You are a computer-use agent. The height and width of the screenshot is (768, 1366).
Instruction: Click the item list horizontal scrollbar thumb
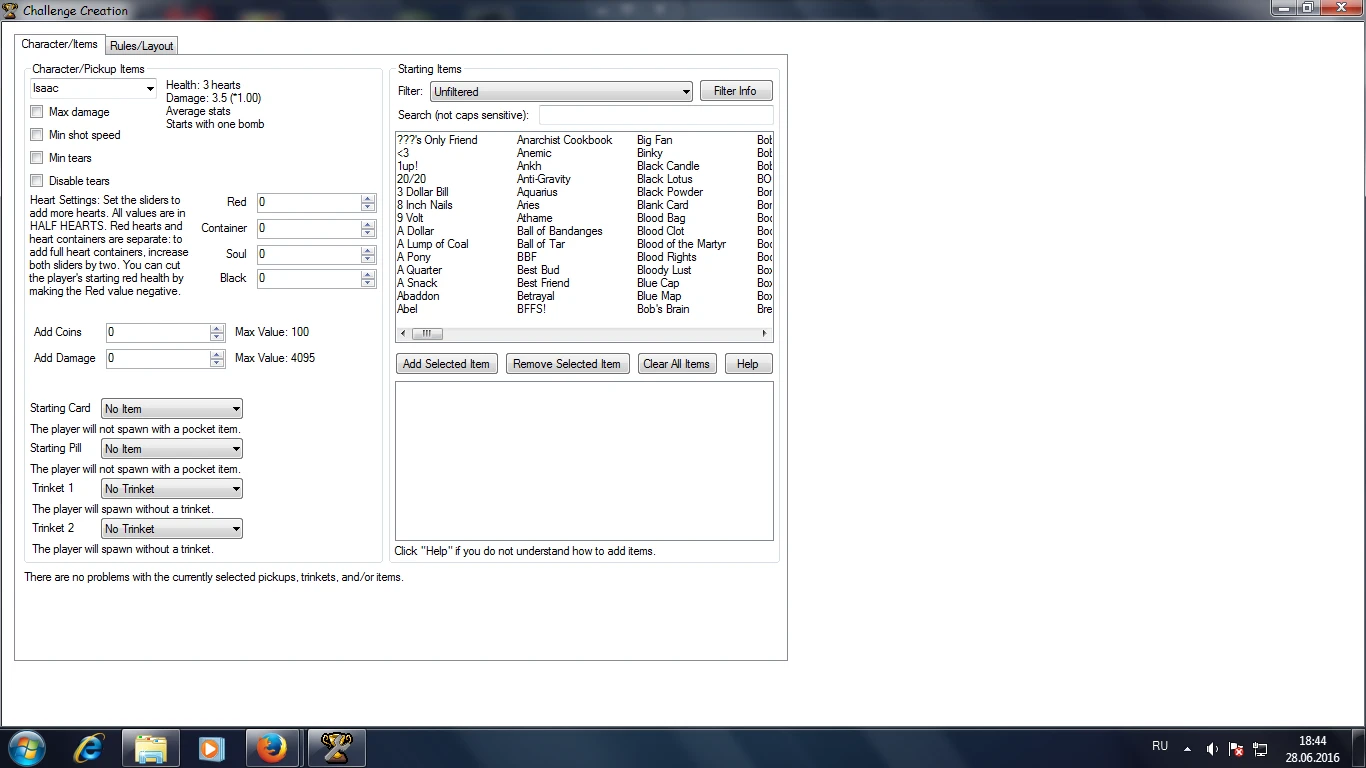[426, 333]
